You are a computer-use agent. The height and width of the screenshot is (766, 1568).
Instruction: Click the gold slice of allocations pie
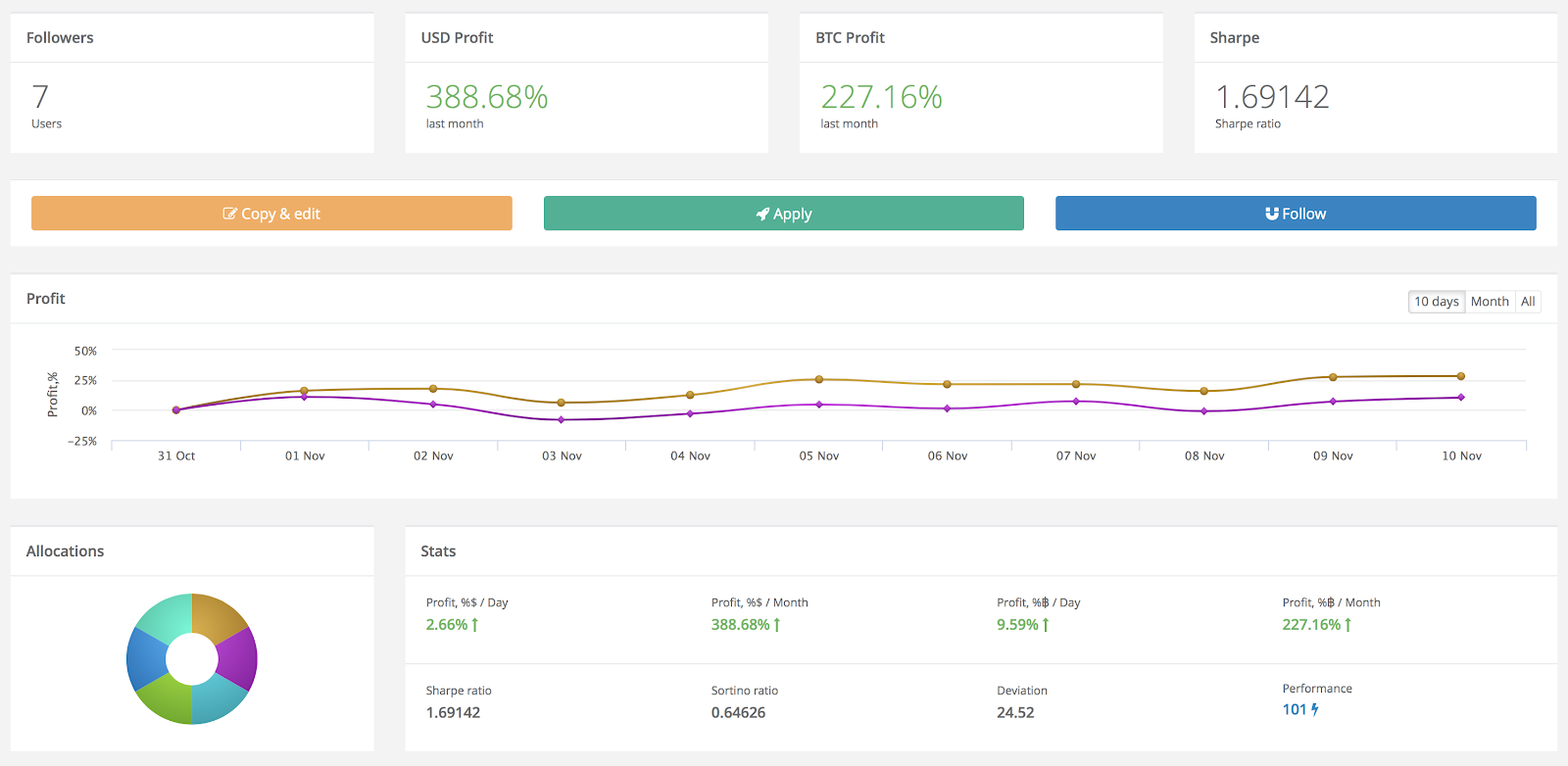[x=218, y=617]
